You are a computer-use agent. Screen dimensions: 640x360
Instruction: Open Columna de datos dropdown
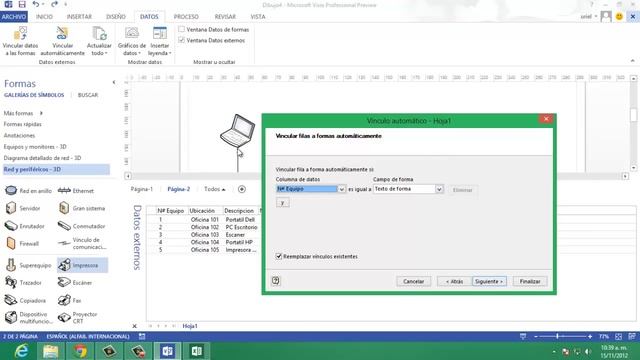pos(342,189)
